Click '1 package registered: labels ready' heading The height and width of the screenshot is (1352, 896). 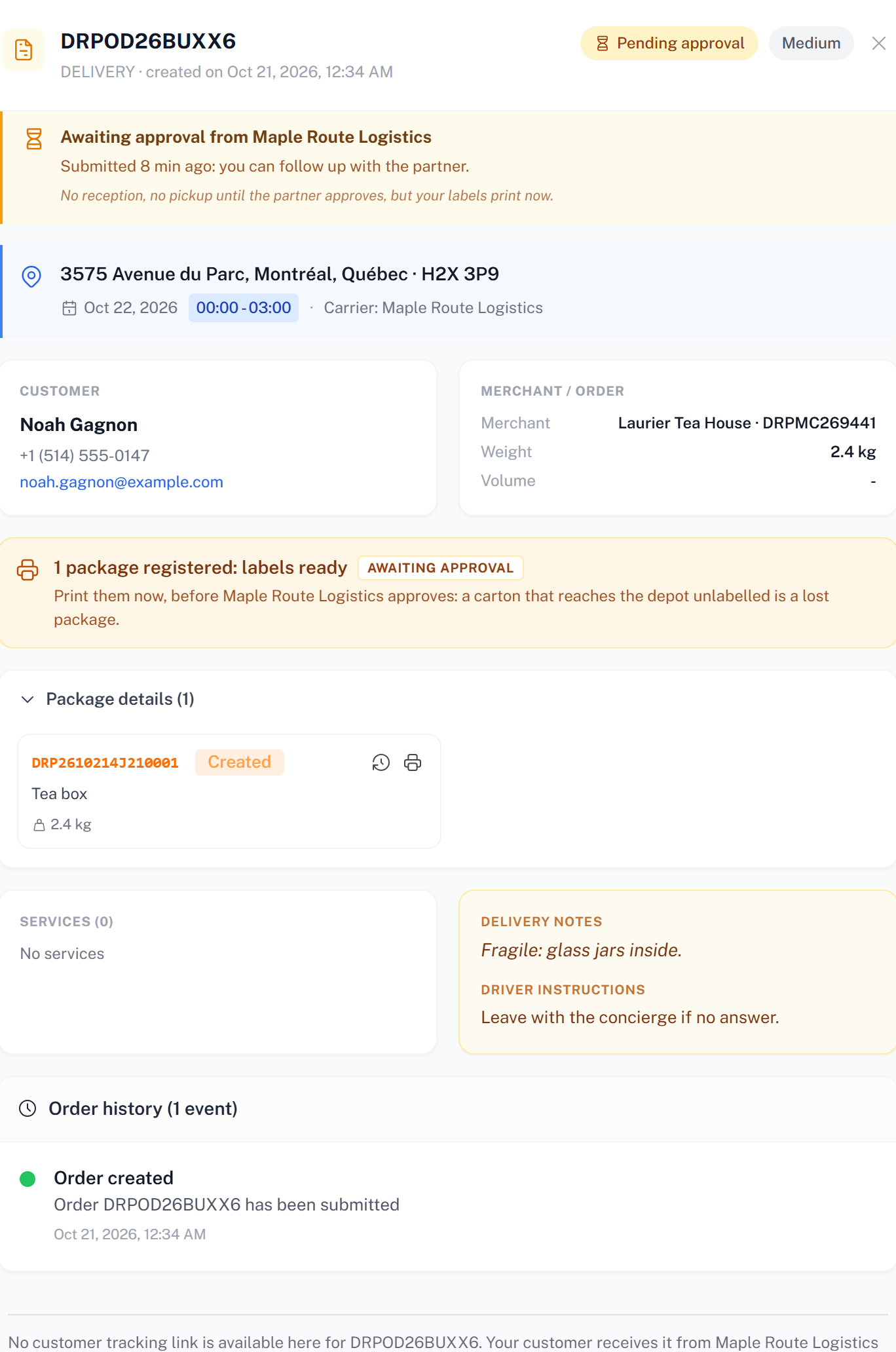[200, 567]
